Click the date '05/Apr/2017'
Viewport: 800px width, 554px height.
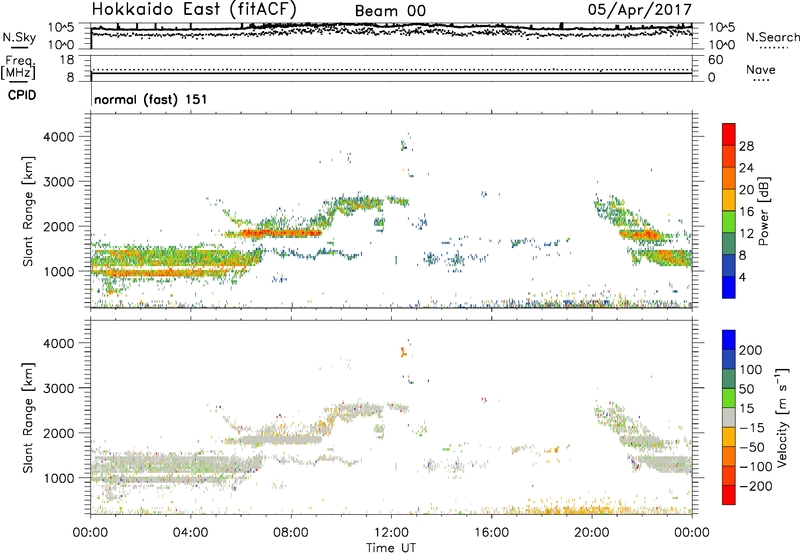[640, 9]
